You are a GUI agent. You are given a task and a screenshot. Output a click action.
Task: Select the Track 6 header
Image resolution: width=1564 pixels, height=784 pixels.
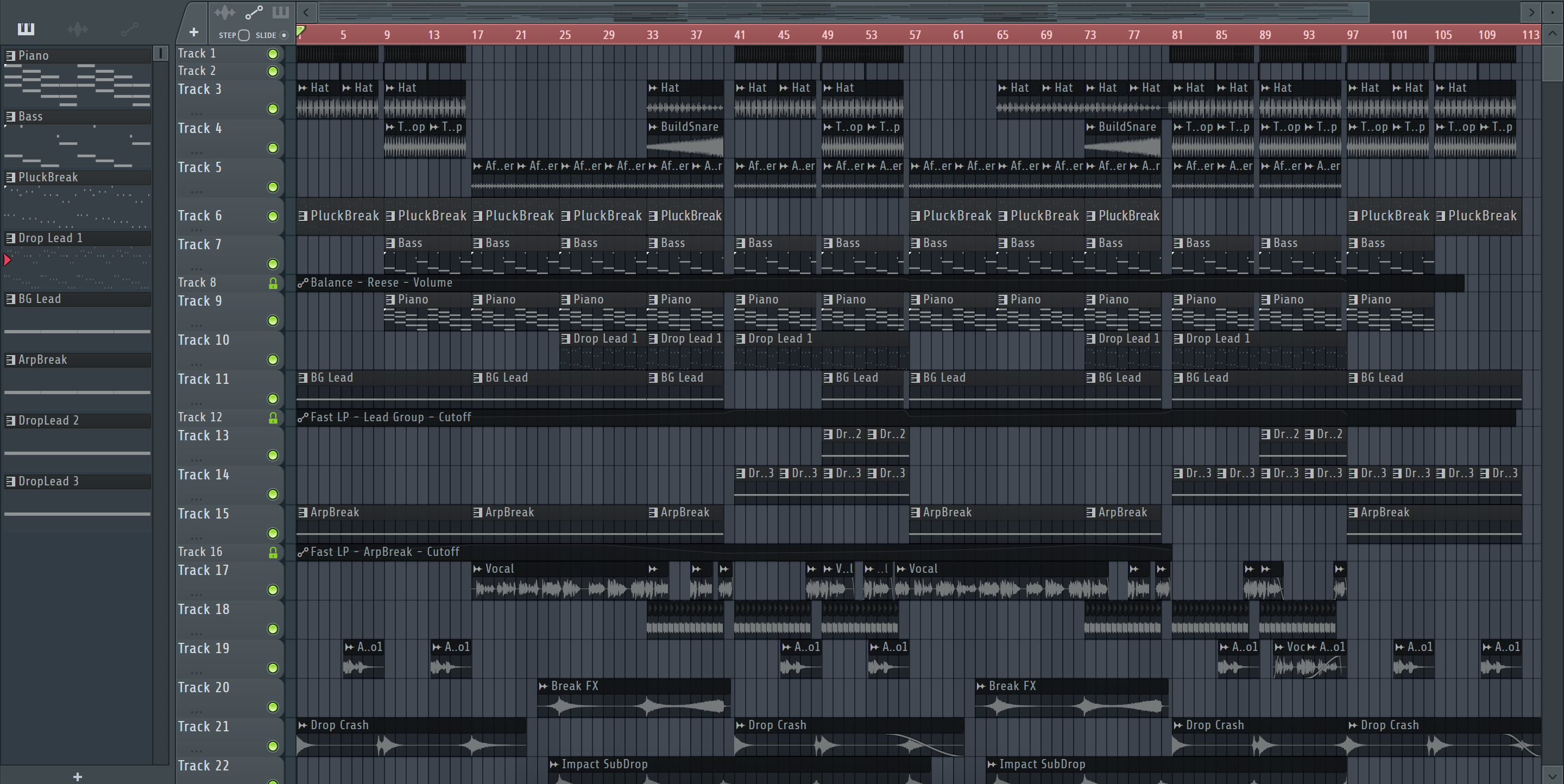(x=230, y=216)
